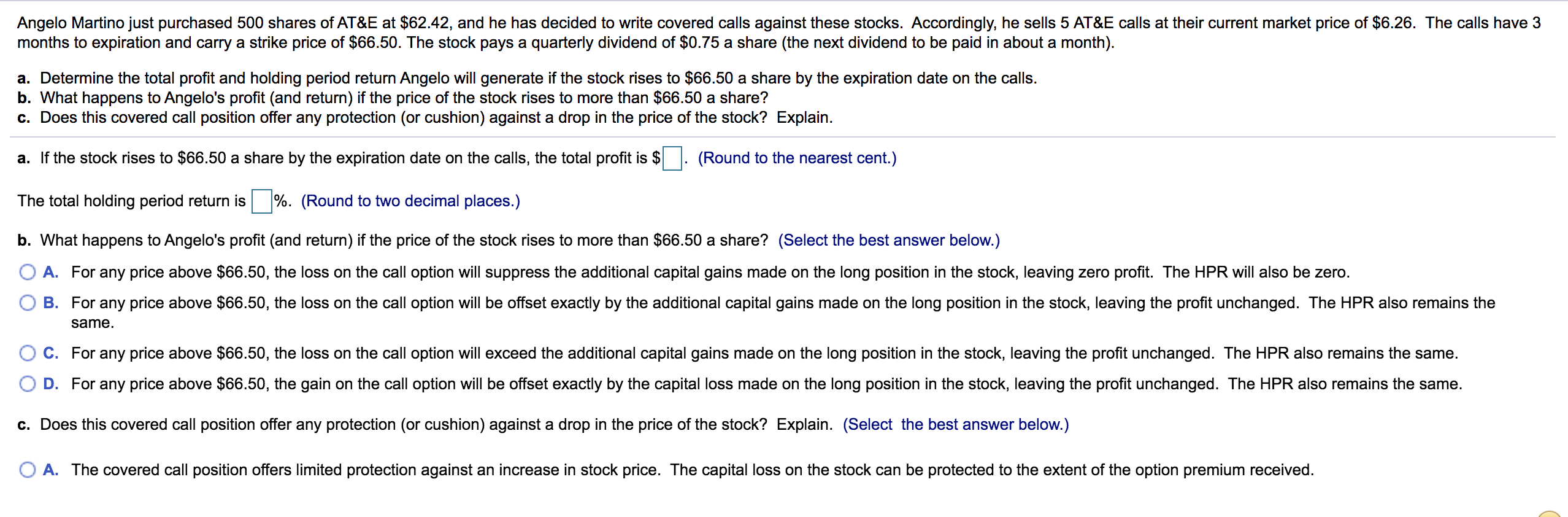Select radio option C about loss exceeding gains
This screenshot has height=517, width=1568.
tap(28, 353)
